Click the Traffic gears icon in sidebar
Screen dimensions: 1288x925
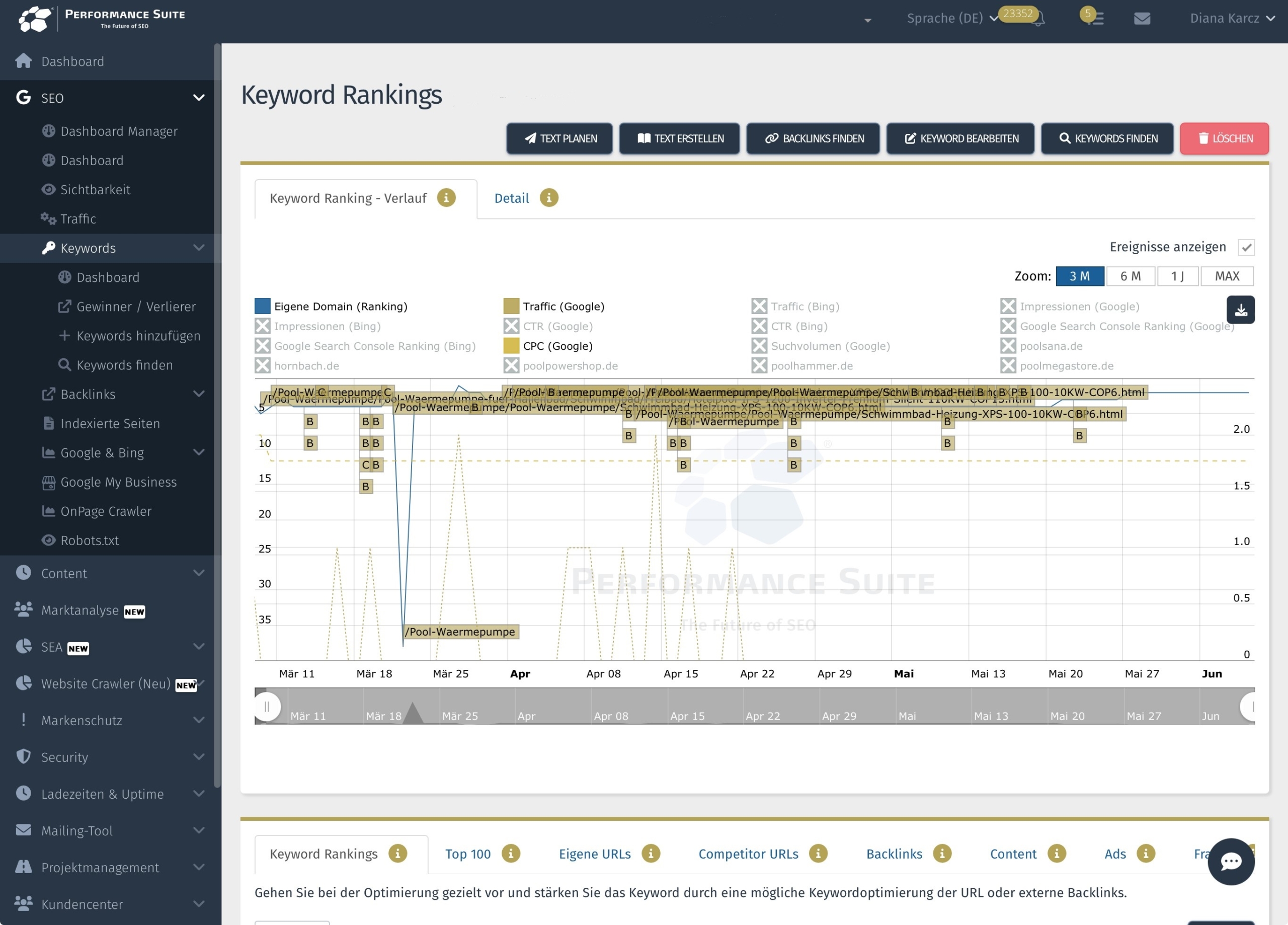49,218
